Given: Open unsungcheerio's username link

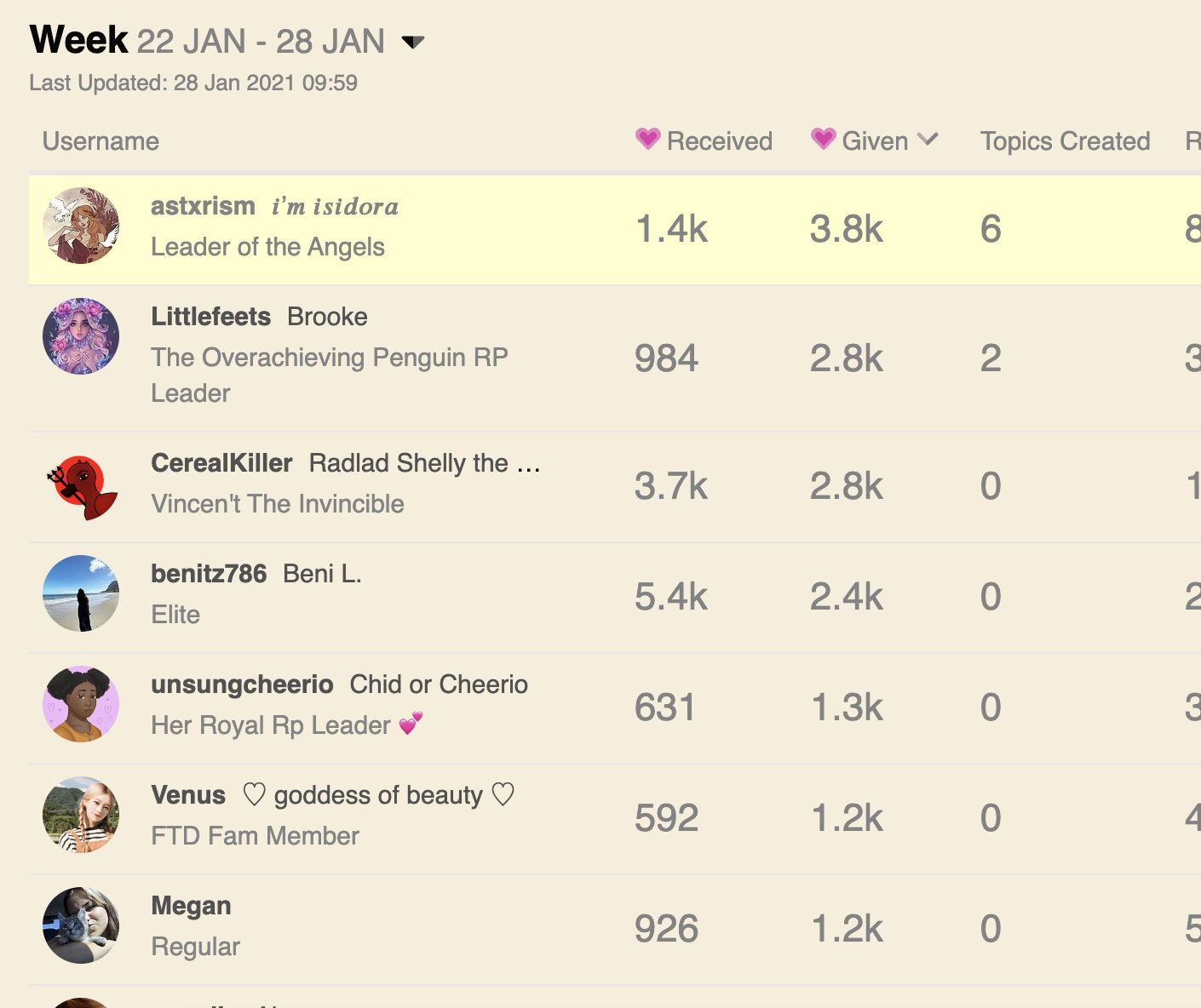Looking at the screenshot, I should click(x=242, y=684).
